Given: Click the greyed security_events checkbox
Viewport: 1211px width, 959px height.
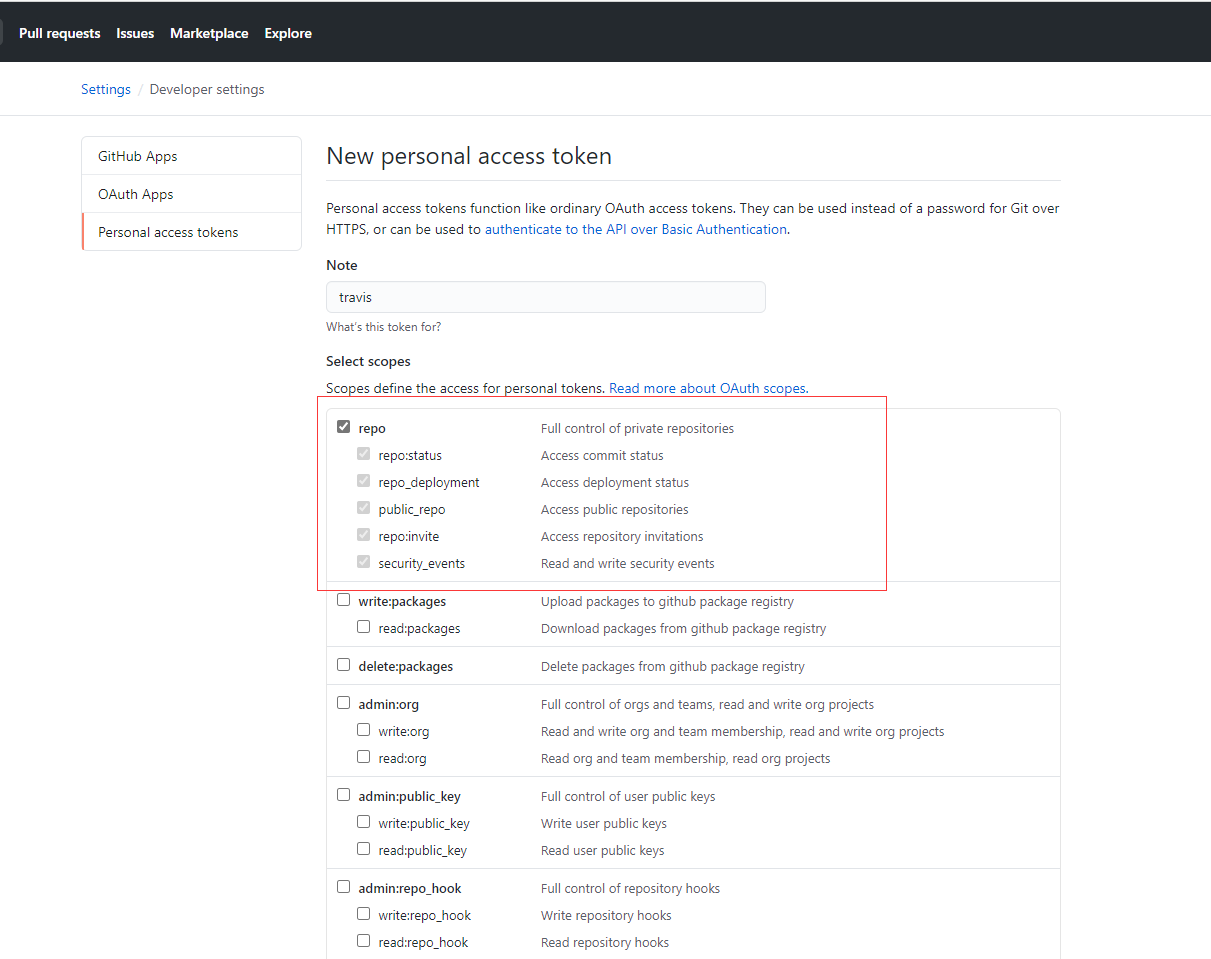Looking at the screenshot, I should tap(364, 562).
